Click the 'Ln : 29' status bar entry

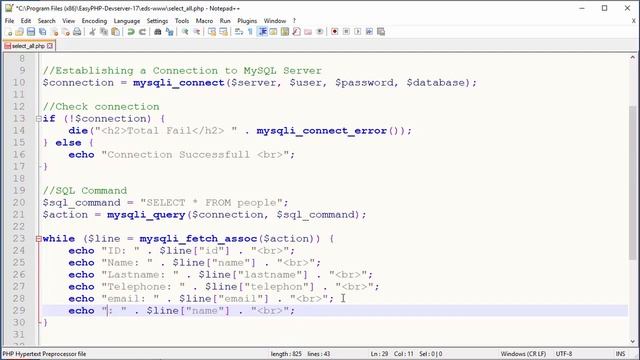379,354
